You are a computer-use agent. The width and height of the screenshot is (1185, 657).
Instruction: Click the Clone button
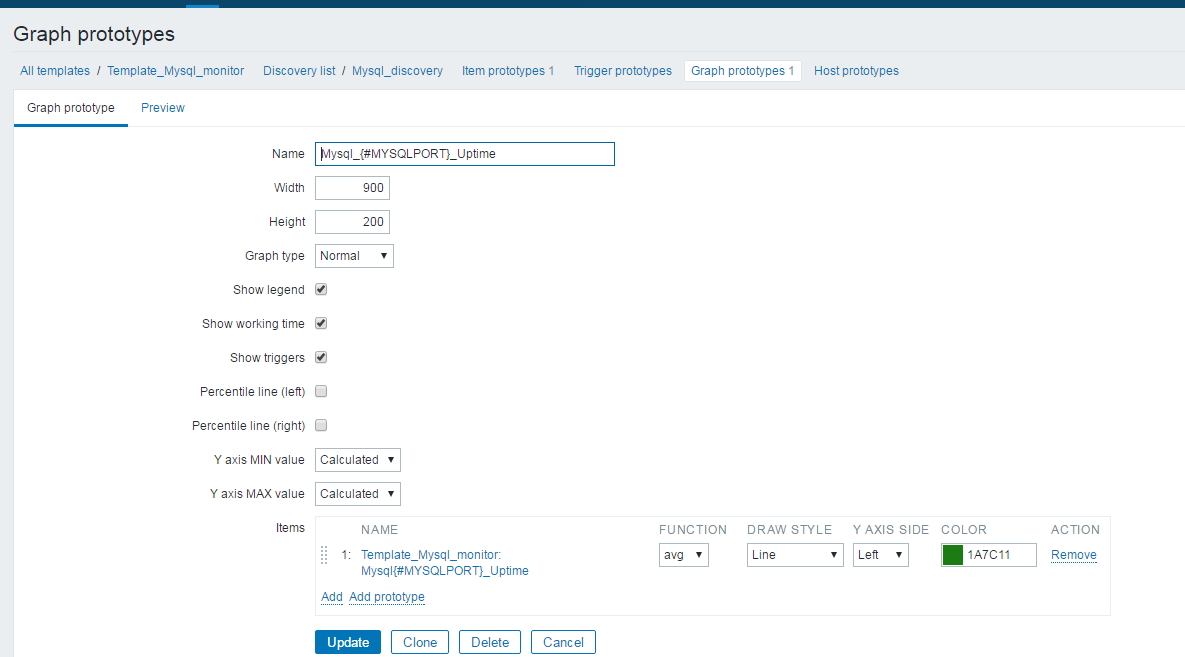pos(419,643)
